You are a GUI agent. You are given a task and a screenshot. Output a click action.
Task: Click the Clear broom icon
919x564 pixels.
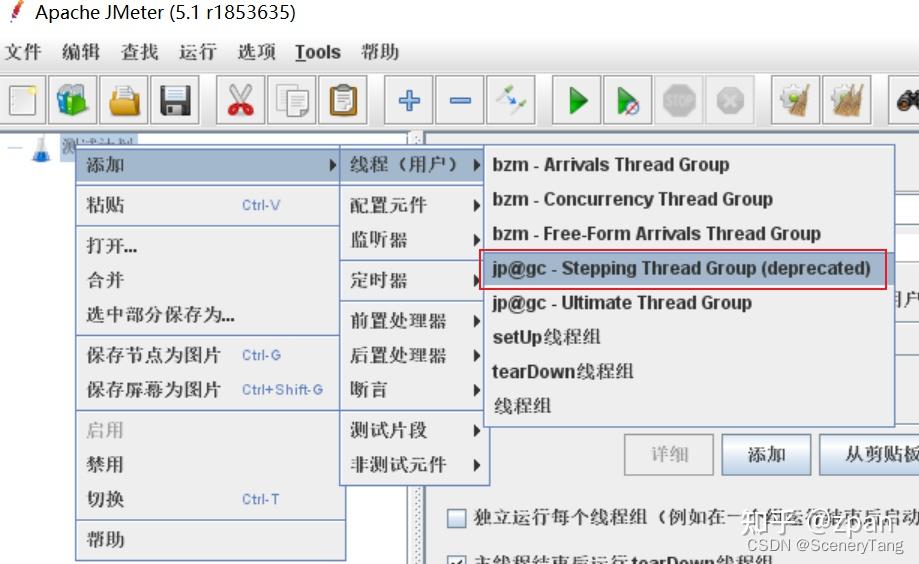point(795,100)
